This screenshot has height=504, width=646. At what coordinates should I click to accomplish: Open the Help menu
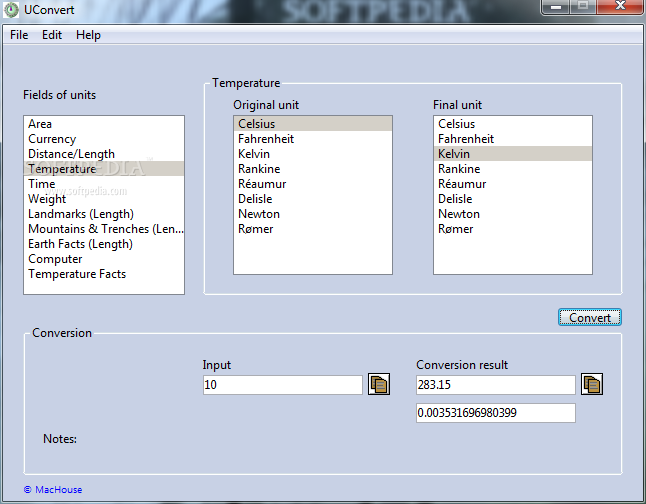click(88, 35)
